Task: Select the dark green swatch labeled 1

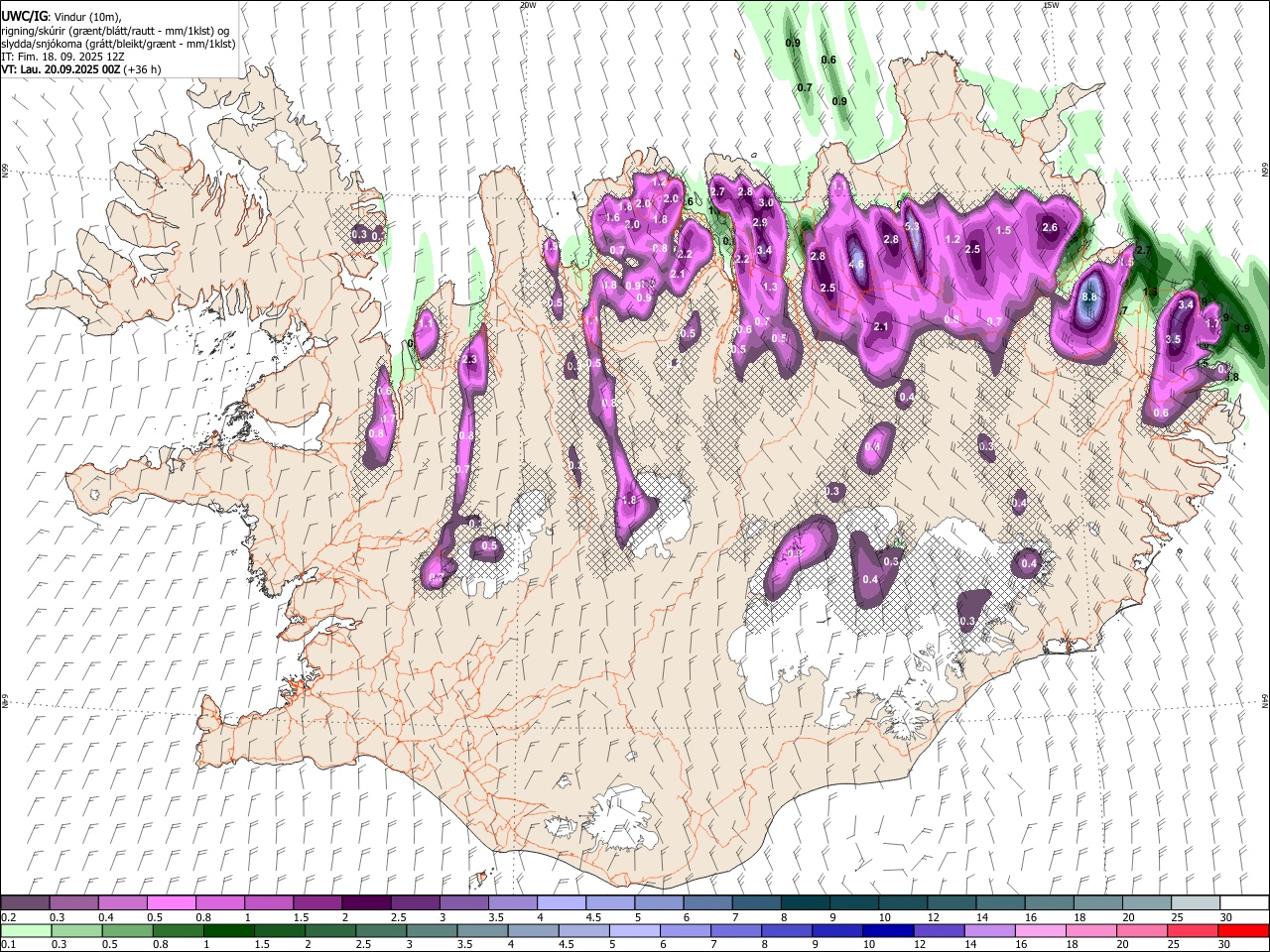Action: 228,930
